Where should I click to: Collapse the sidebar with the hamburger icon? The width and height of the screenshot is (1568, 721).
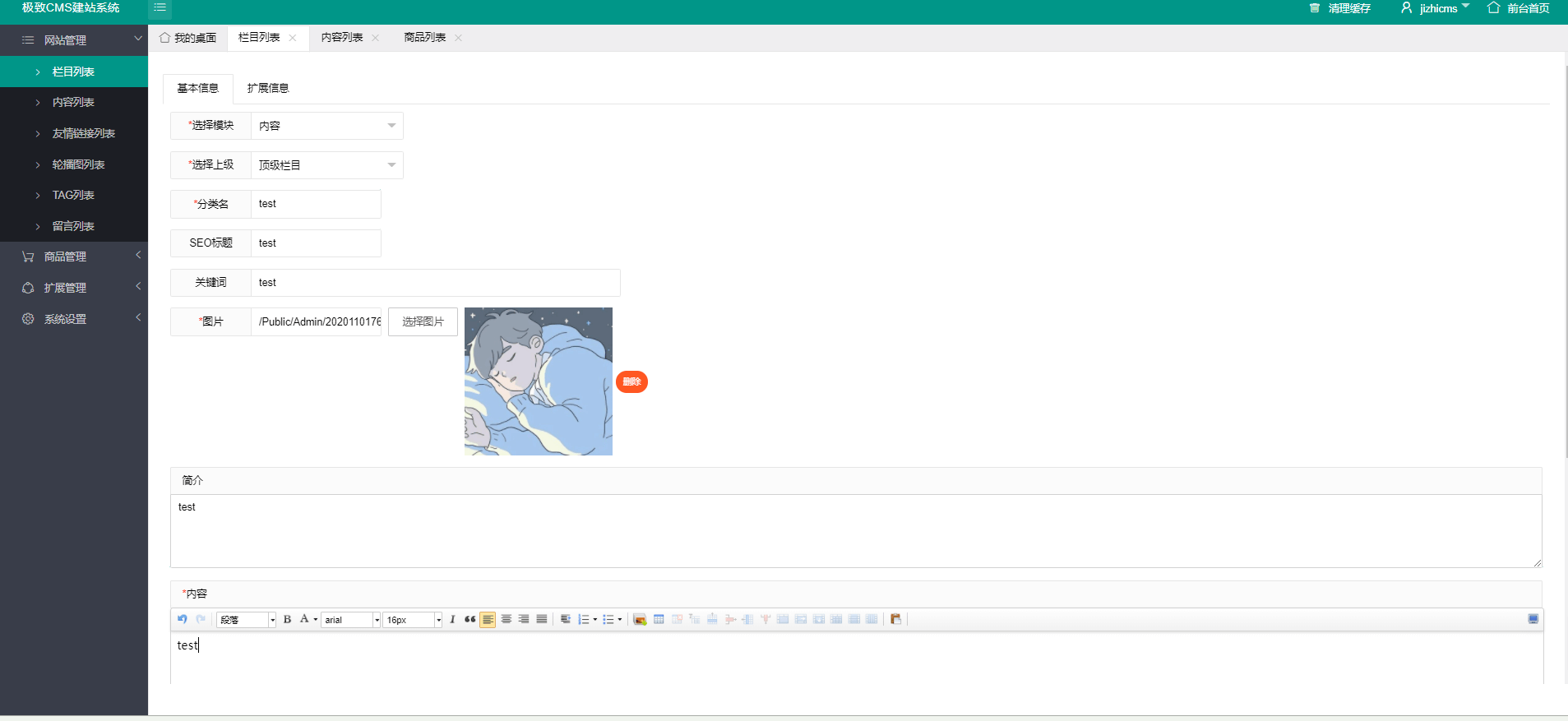tap(160, 8)
